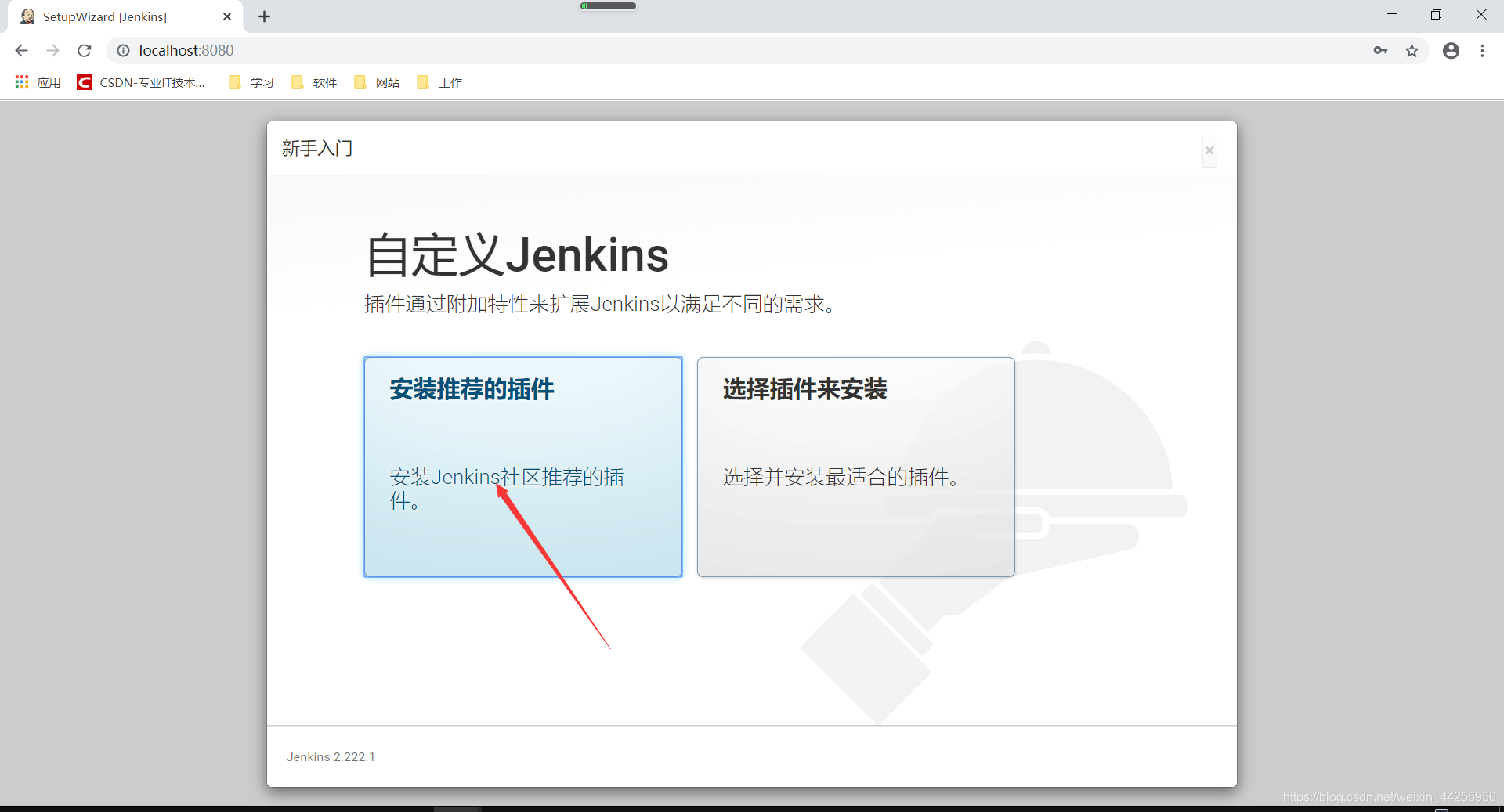This screenshot has height=812, width=1504.
Task: Click the browser forward arrow
Action: coord(52,51)
